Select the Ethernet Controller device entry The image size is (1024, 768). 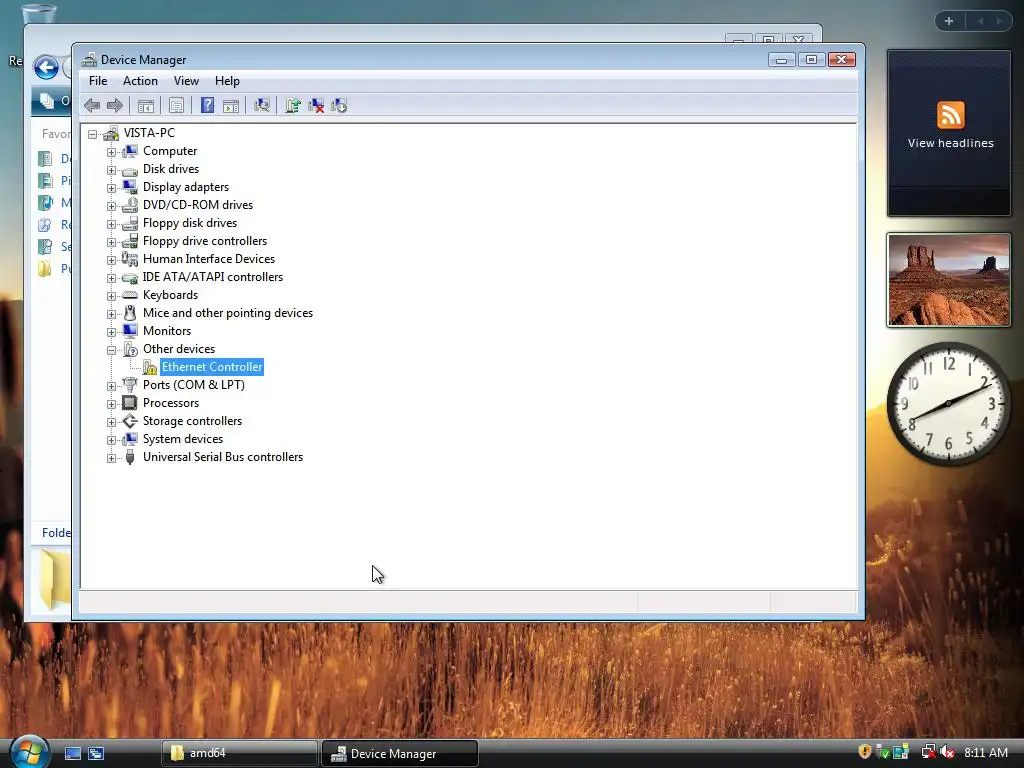click(x=212, y=367)
